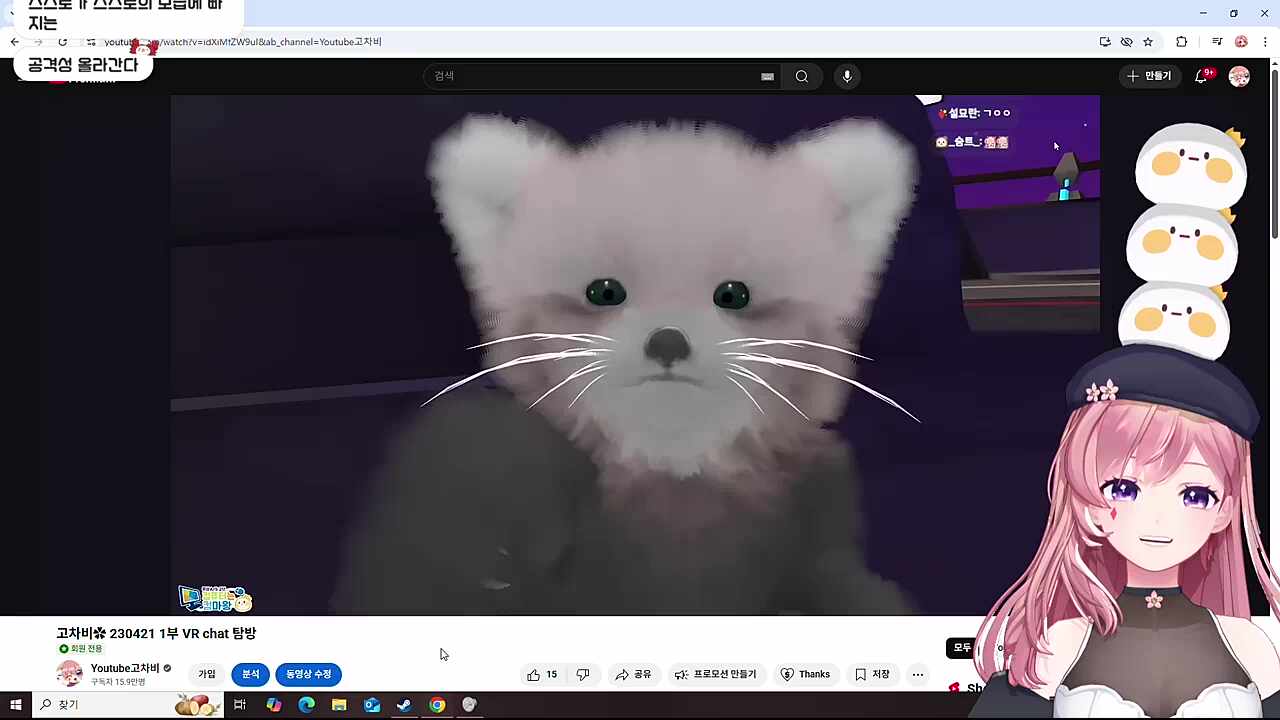Share the video via 공유 button
Screen dimensions: 1280x720
pos(633,675)
